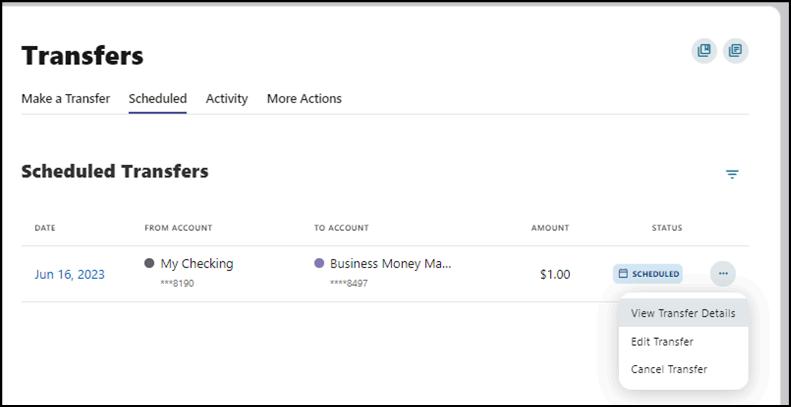Click the three-dot actions button
Image resolution: width=791 pixels, height=407 pixels.
coord(722,273)
